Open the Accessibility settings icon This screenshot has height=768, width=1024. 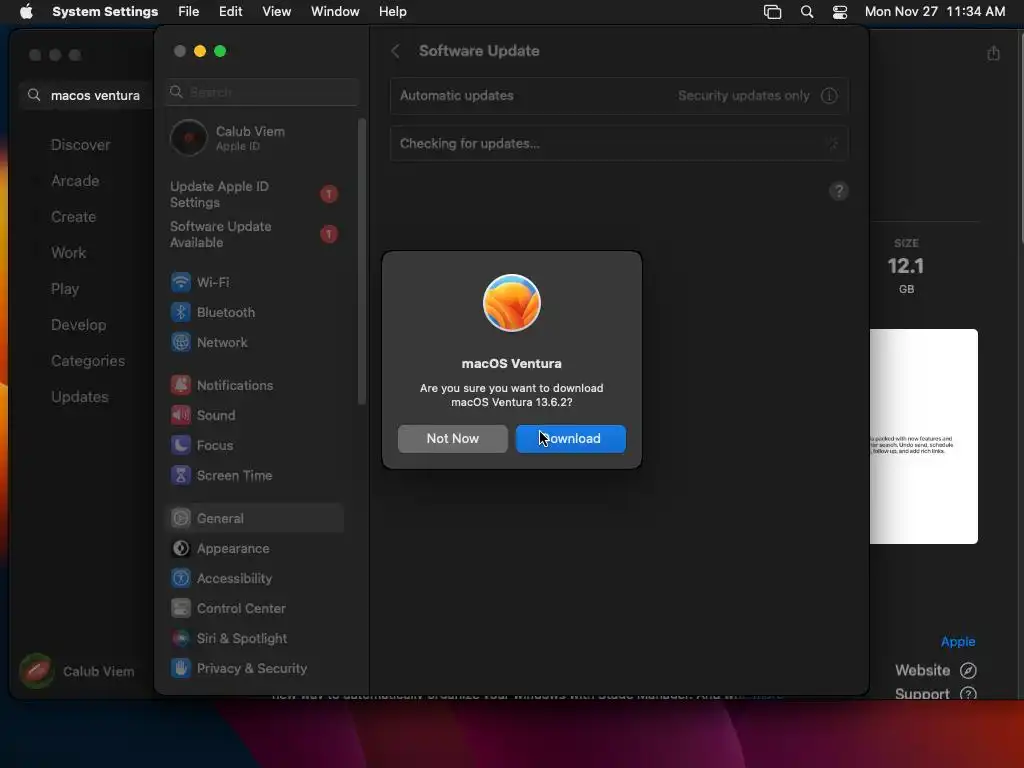coord(181,579)
